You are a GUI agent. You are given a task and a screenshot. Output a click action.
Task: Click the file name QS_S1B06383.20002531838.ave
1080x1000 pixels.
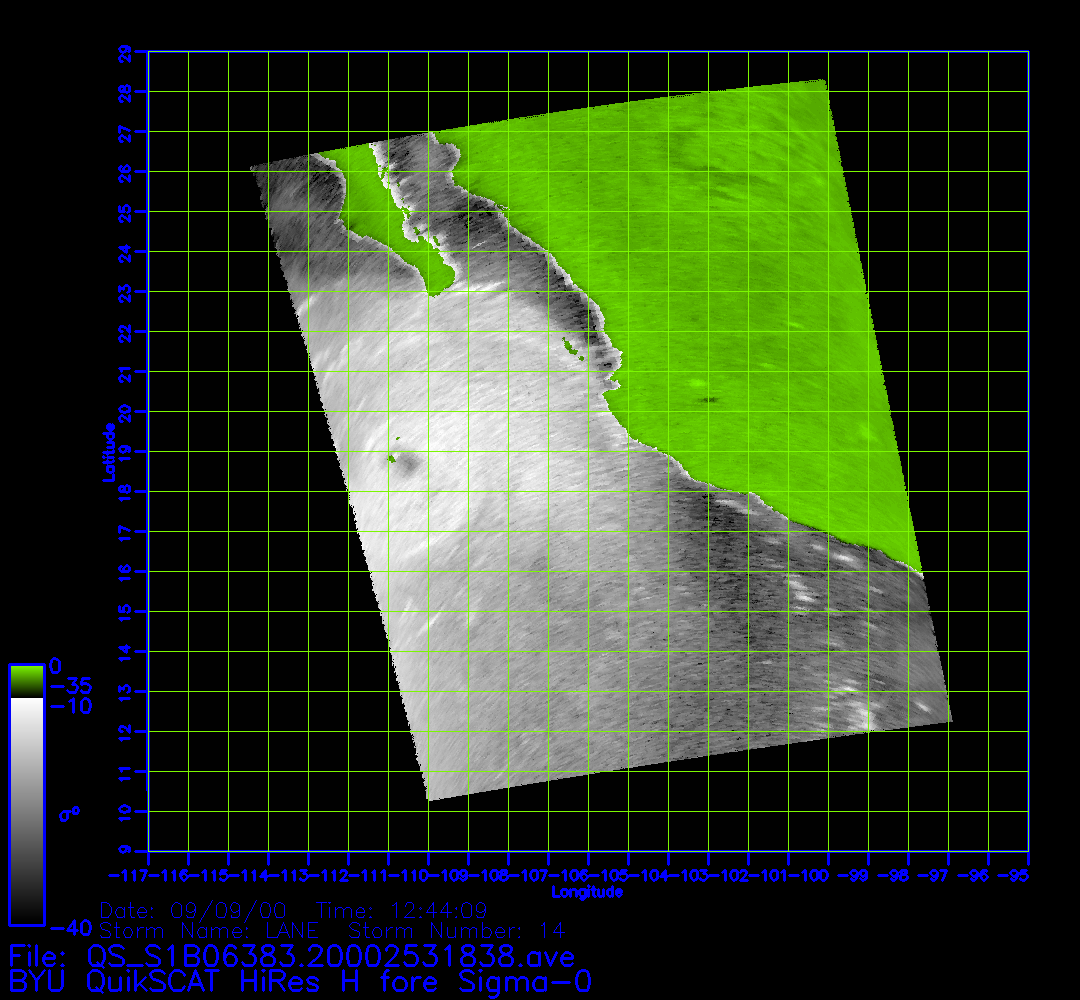point(330,957)
